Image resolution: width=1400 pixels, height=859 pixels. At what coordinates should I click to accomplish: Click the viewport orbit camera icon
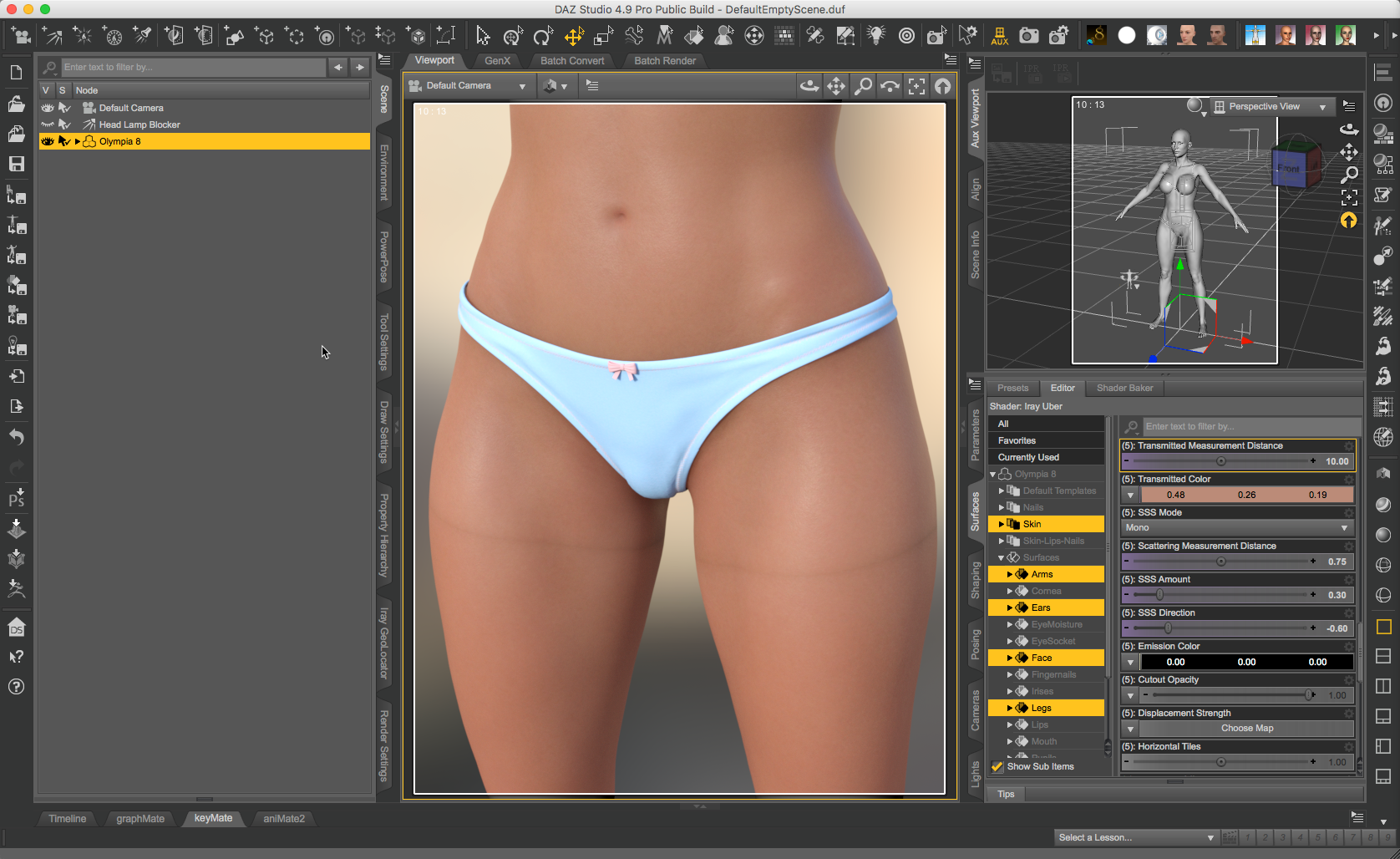point(809,86)
